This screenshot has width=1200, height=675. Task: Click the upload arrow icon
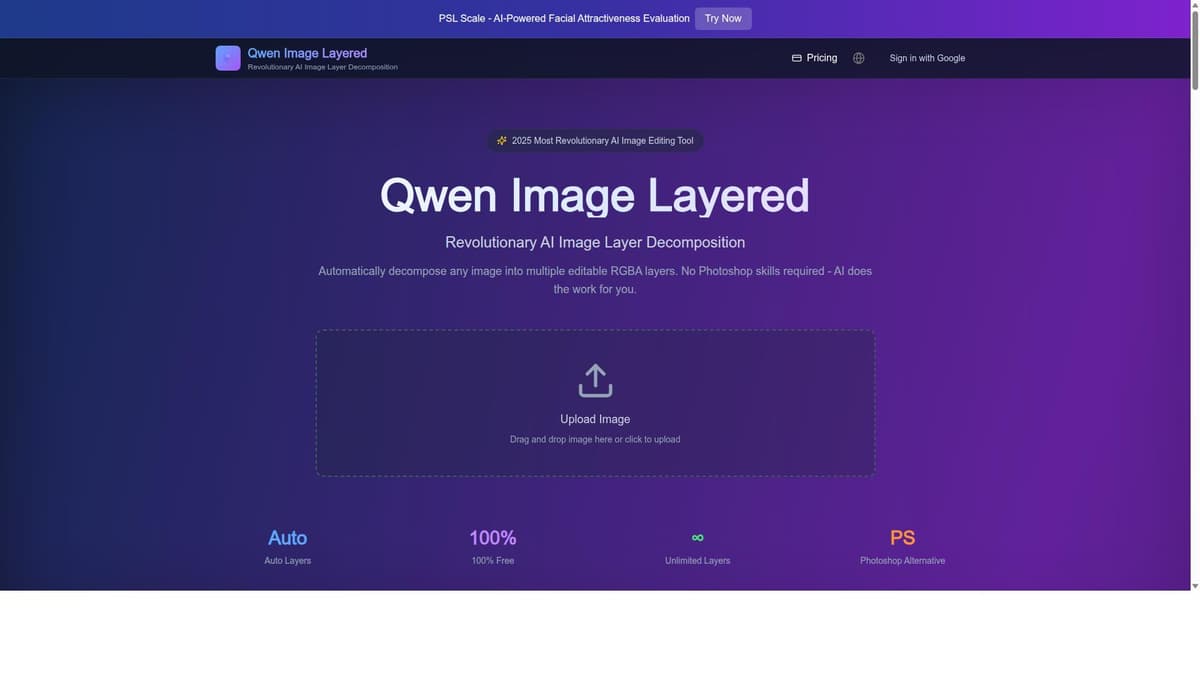(x=595, y=378)
